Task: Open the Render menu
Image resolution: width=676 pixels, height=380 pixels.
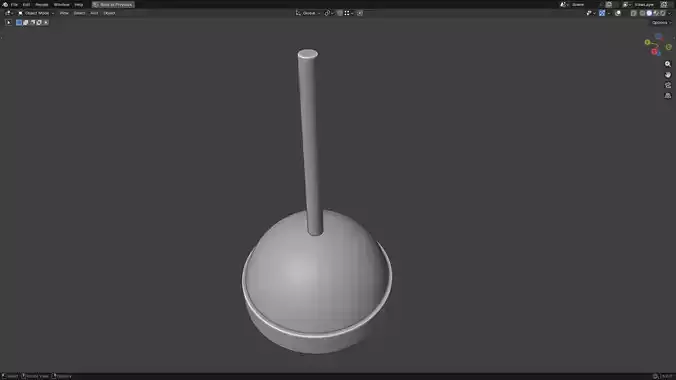Action: (42, 4)
